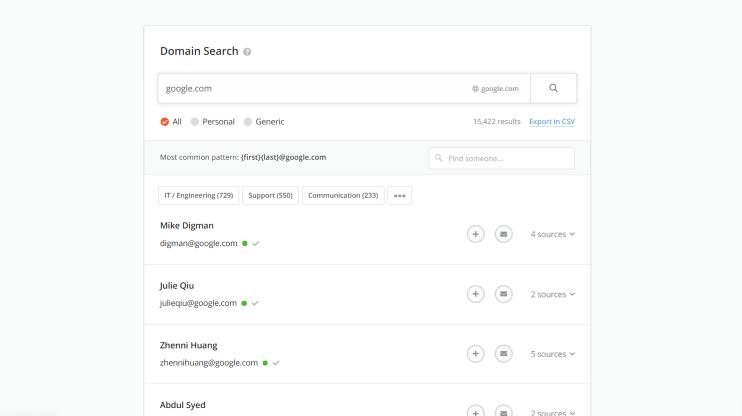This screenshot has width=742, height=416.
Task: Filter by Support (550) department
Action: [270, 195]
